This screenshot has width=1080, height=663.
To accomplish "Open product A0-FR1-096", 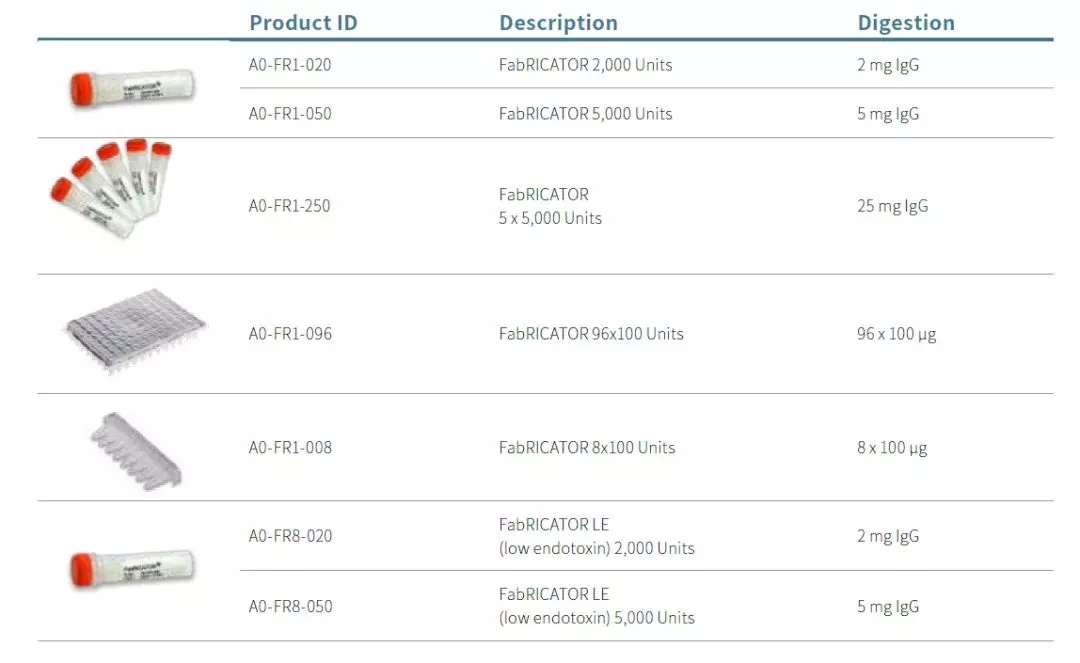I will pyautogui.click(x=290, y=333).
